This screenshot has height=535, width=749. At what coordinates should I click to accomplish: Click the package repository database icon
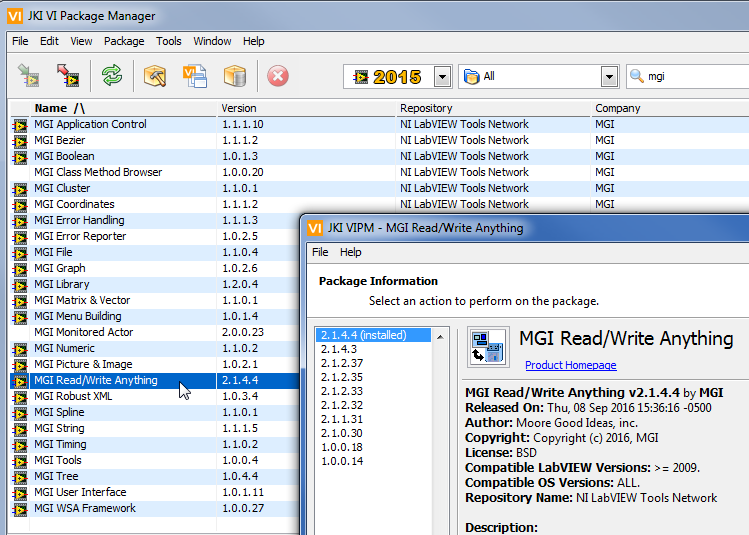[235, 75]
